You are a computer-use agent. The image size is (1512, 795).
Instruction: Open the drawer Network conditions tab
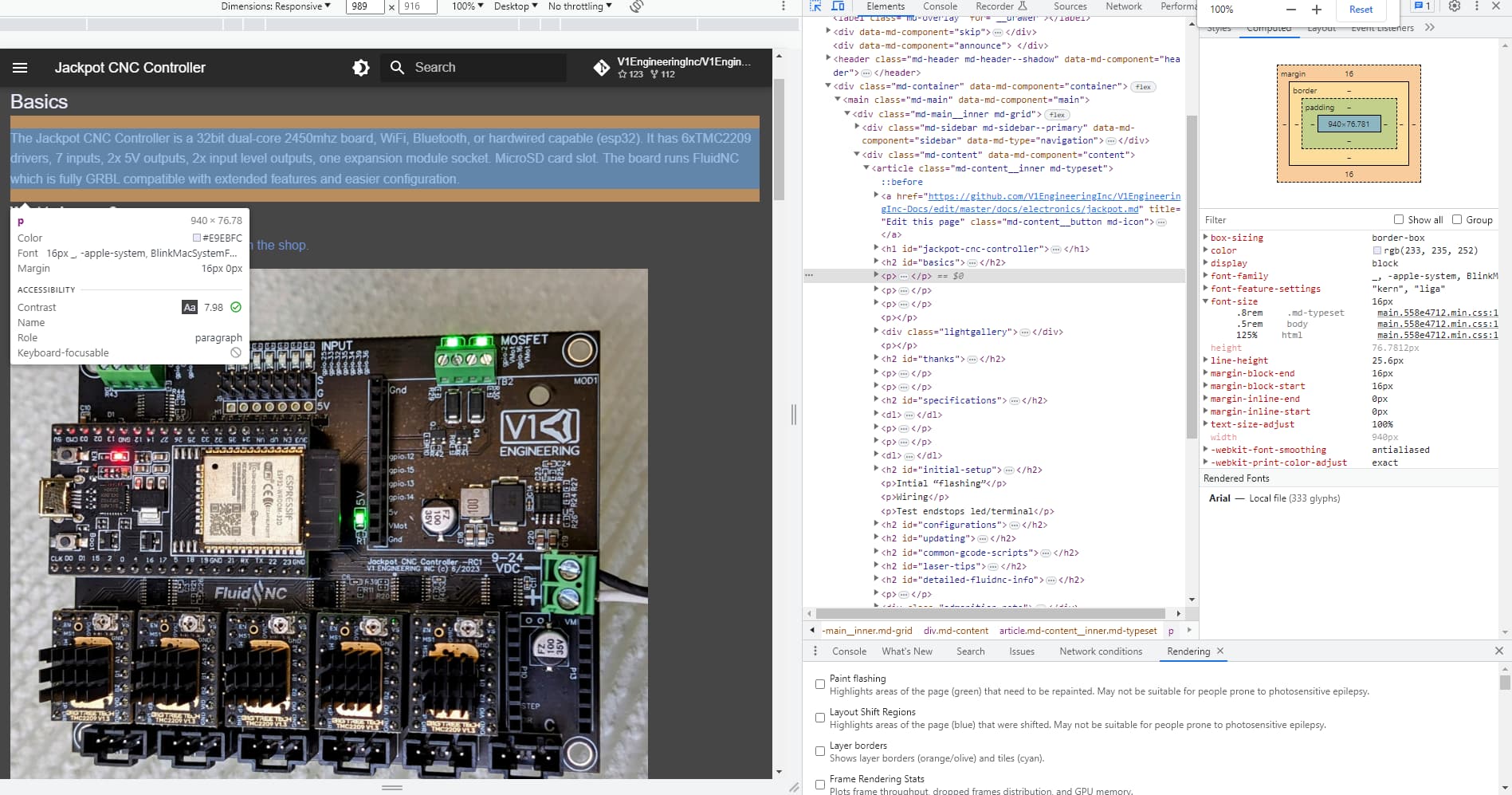[1101, 651]
